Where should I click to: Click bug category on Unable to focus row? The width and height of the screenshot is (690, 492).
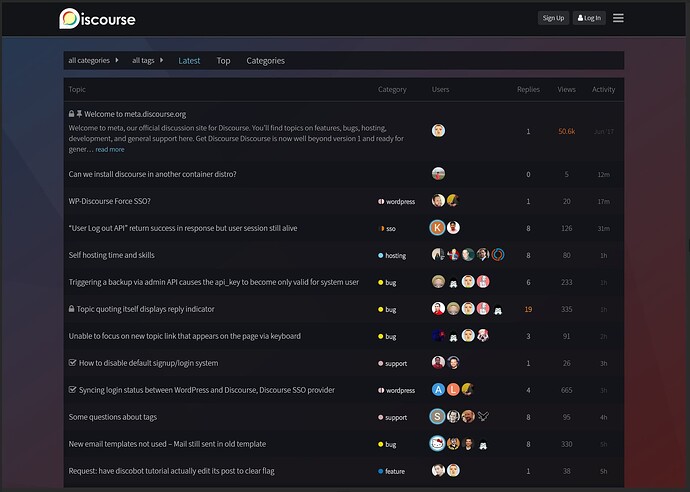point(387,337)
